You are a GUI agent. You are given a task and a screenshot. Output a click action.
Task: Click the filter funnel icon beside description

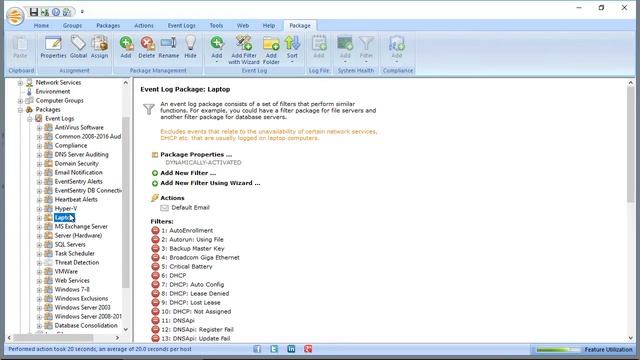149,109
